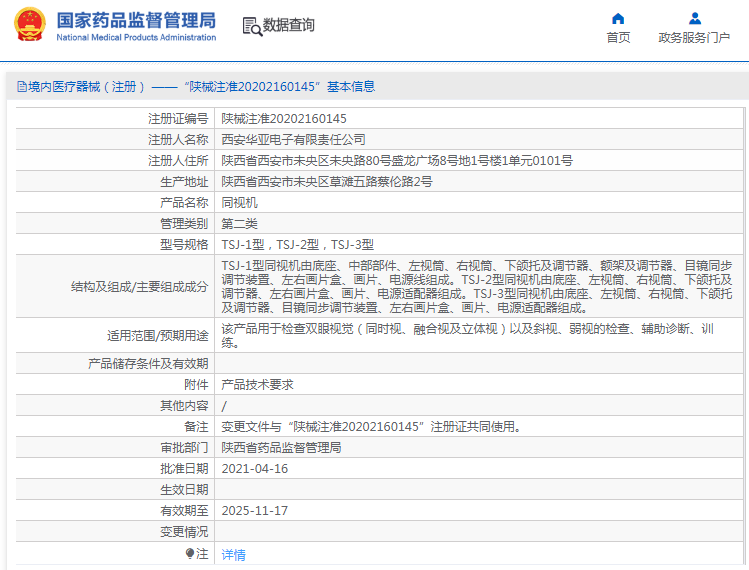Image resolution: width=749 pixels, height=570 pixels.
Task: Click the 变更情况 label
Action: tap(184, 532)
